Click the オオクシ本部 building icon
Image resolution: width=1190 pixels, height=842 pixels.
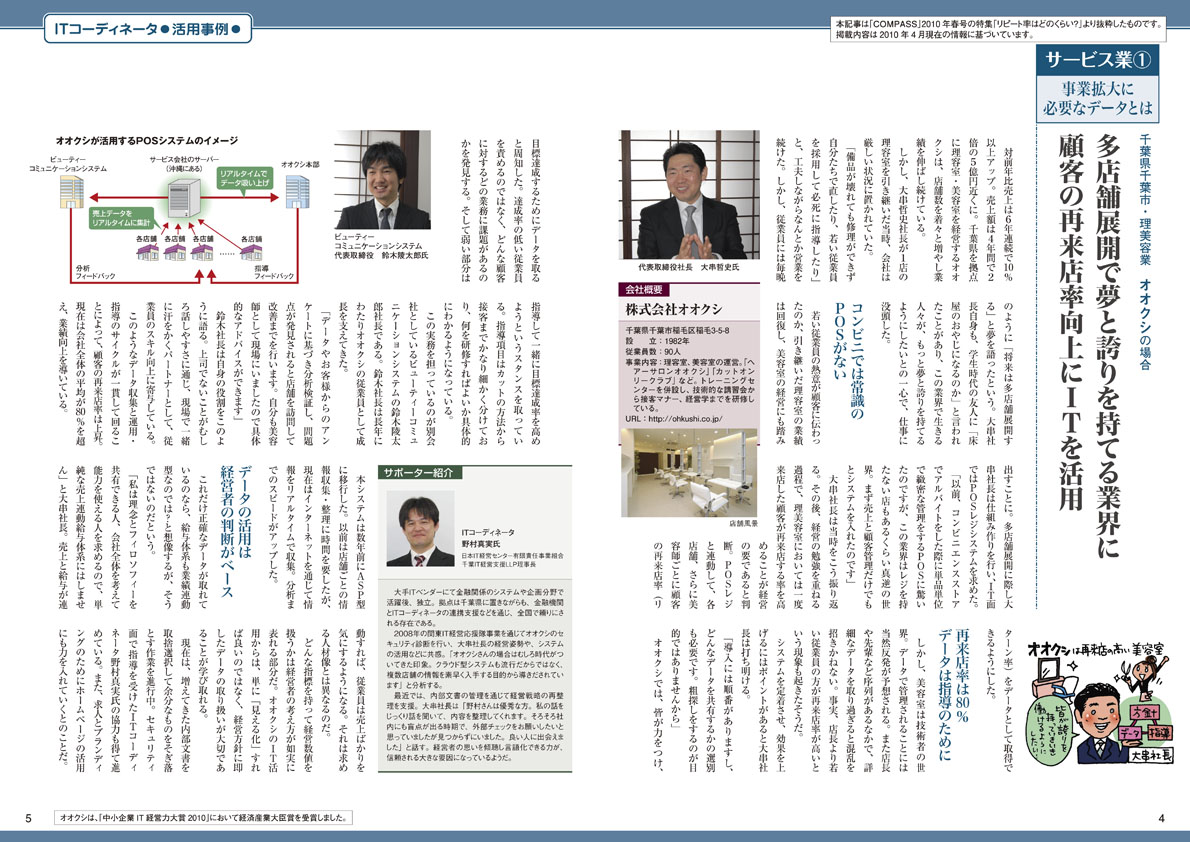click(x=297, y=192)
